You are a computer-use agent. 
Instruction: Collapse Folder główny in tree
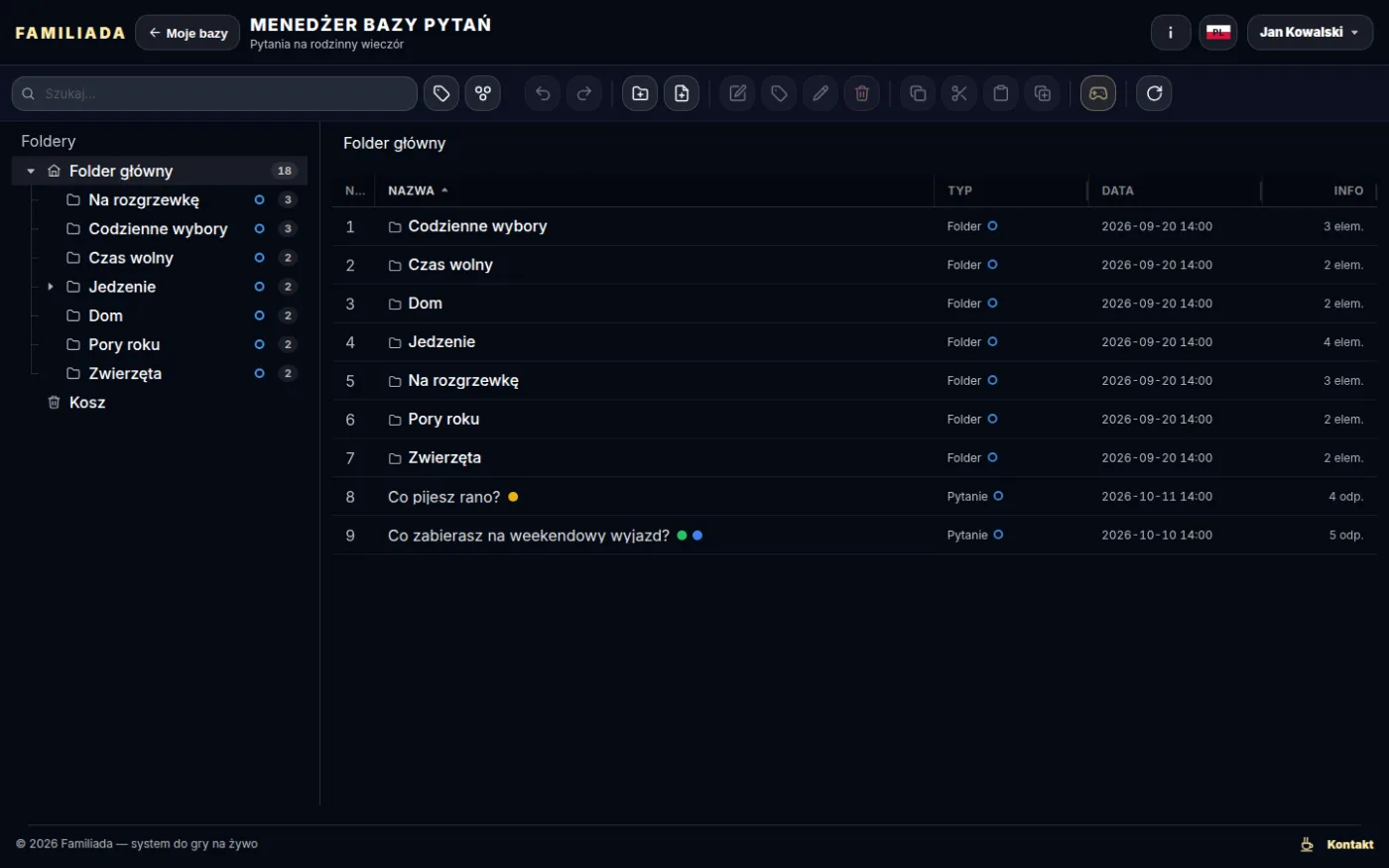(x=31, y=171)
